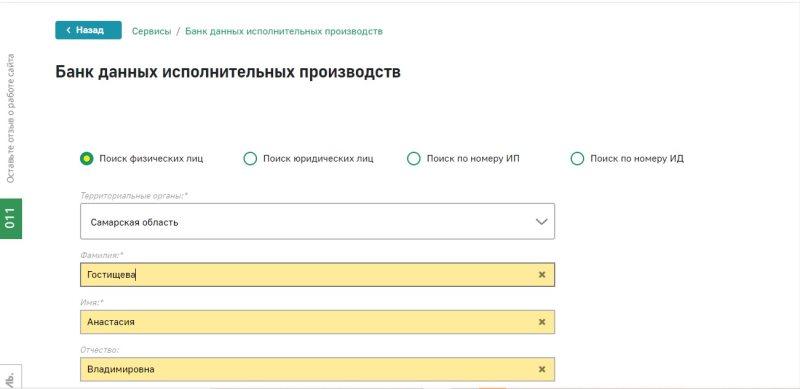This screenshot has width=800, height=389.
Task: Open the green 011 side tab
Action: pyautogui.click(x=11, y=218)
